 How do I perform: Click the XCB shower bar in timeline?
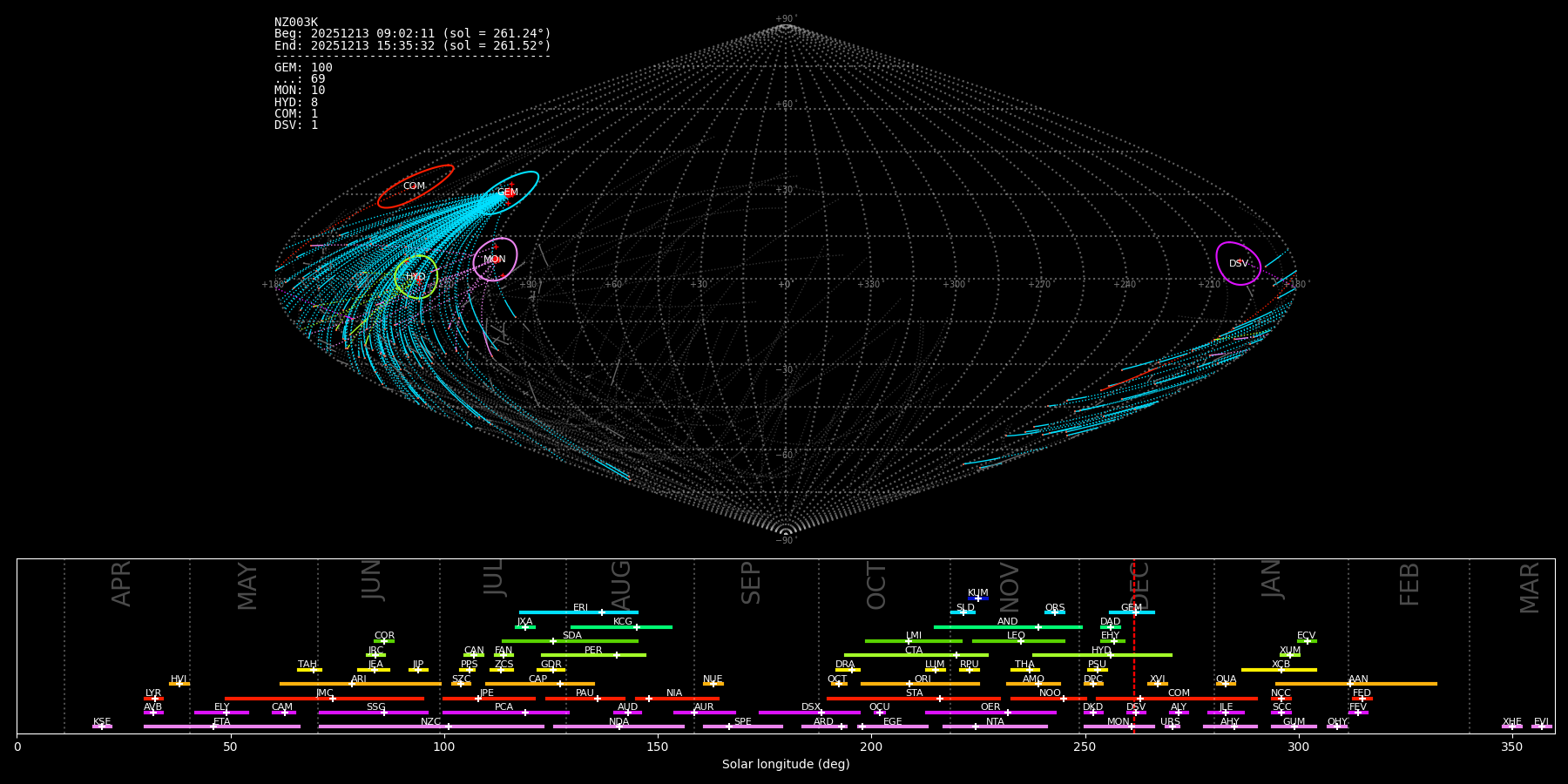click(x=1279, y=670)
